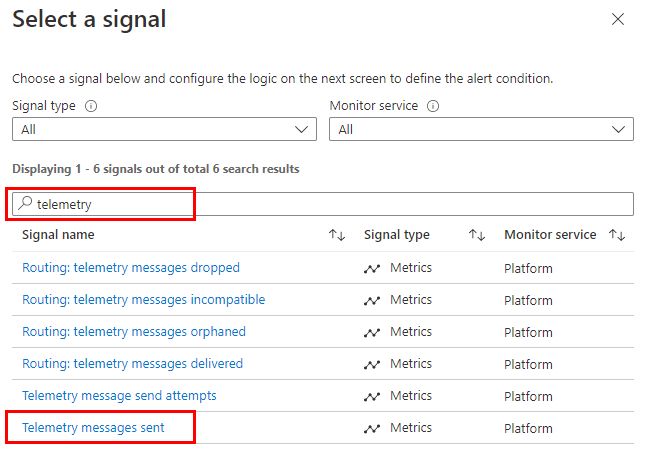This screenshot has width=645, height=463.
Task: Click the search magnifier icon
Action: coord(26,203)
